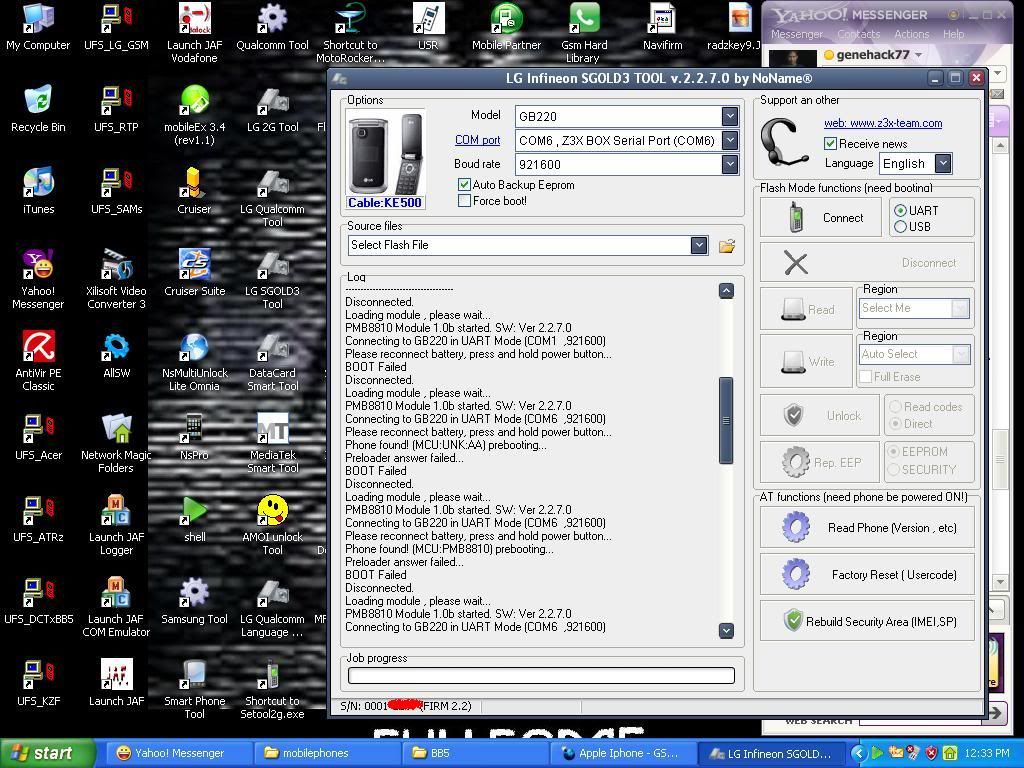Open the Xilisoft Video Converter 3 icon
The height and width of the screenshot is (768, 1024).
pos(116,280)
